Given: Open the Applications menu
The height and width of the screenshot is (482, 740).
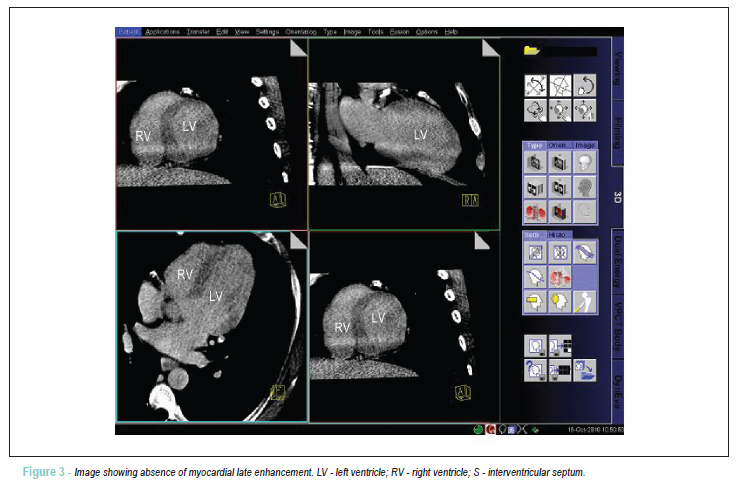Looking at the screenshot, I should click(x=162, y=32).
